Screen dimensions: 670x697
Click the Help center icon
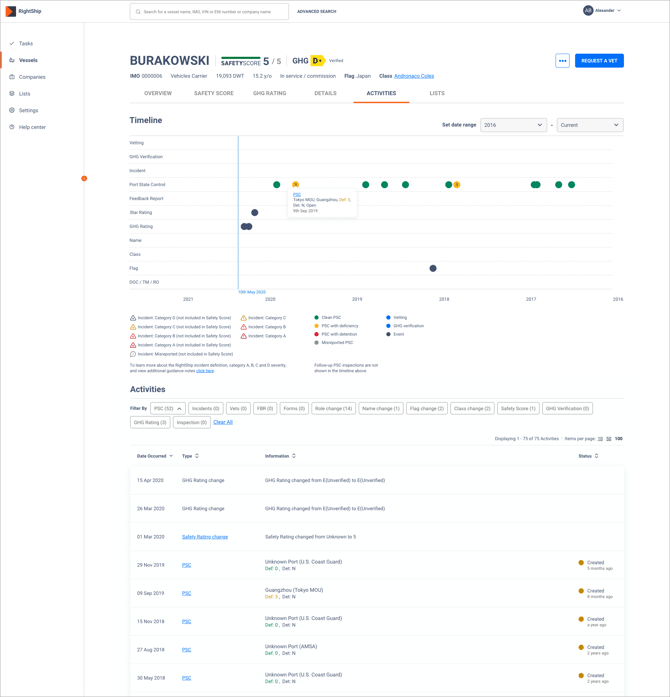coord(12,127)
